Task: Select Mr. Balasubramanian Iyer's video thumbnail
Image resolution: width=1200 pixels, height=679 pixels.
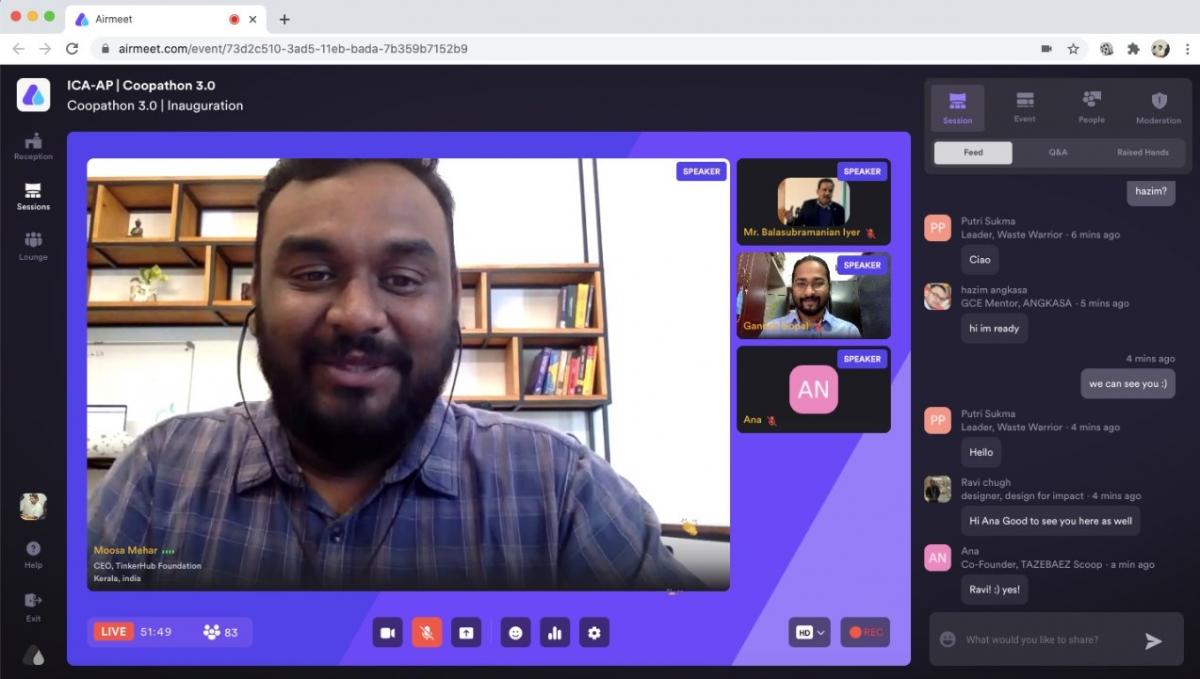Action: (x=813, y=201)
